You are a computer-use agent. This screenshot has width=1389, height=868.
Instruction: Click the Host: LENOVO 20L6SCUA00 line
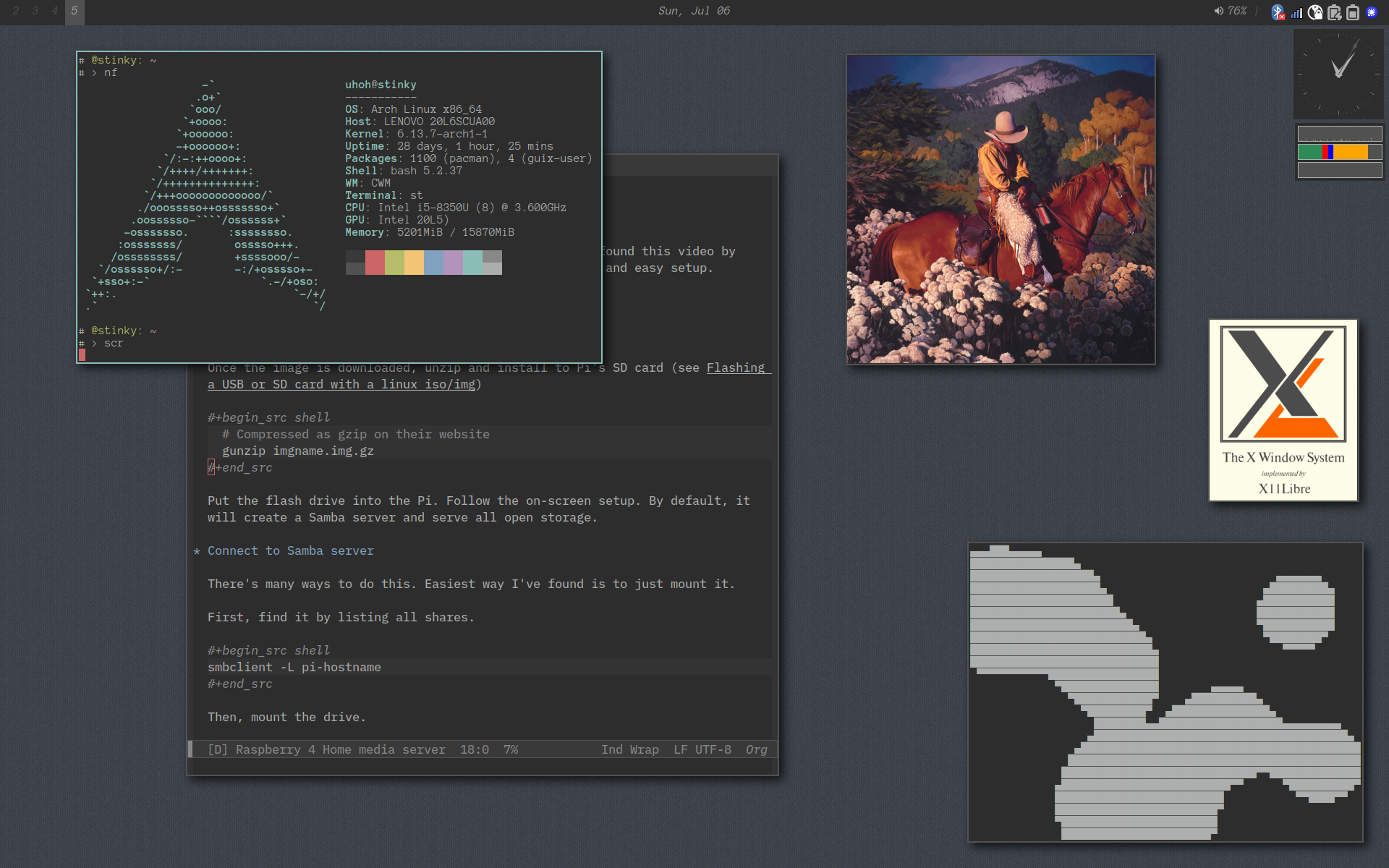(420, 122)
